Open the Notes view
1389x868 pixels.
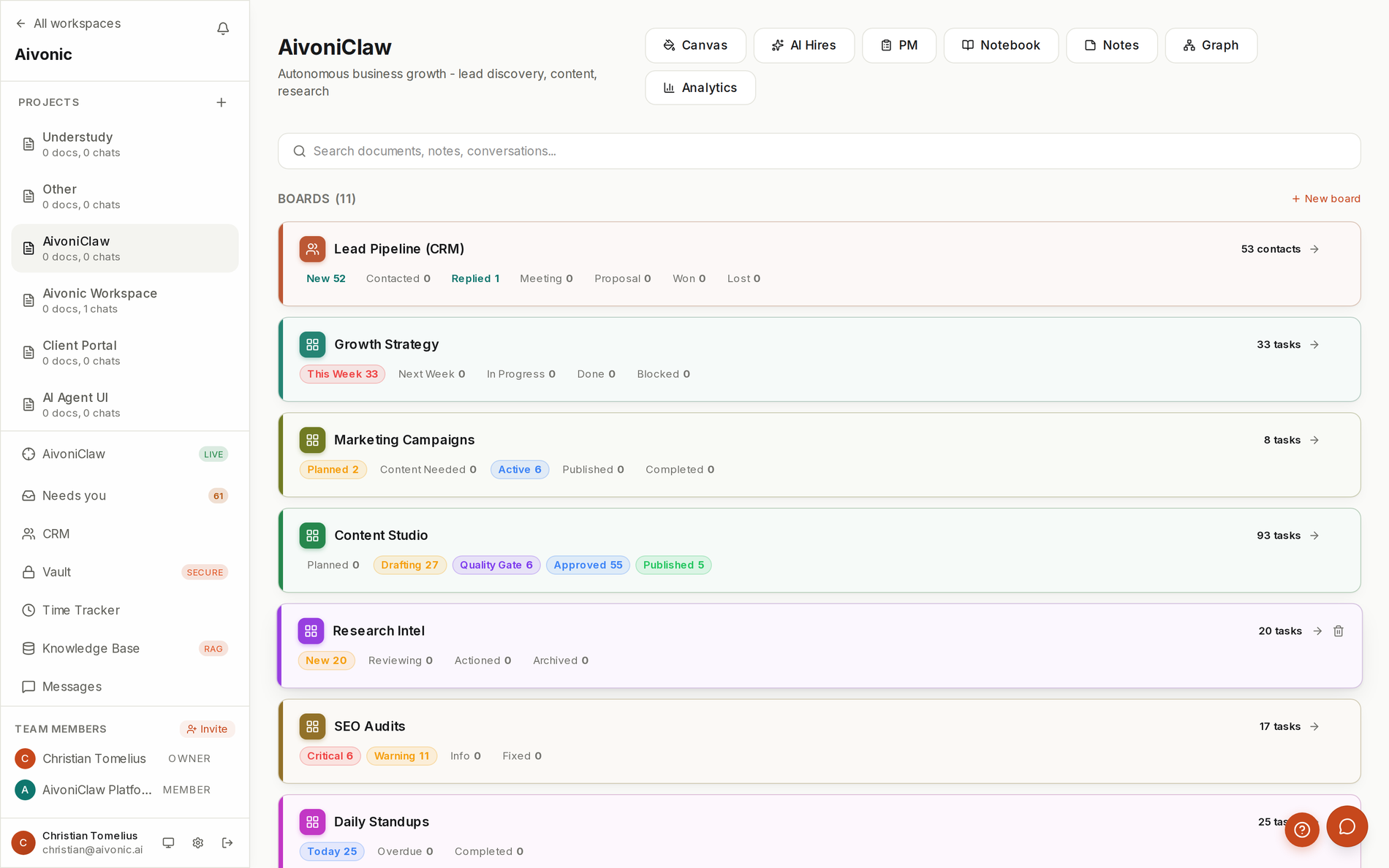tap(1111, 45)
